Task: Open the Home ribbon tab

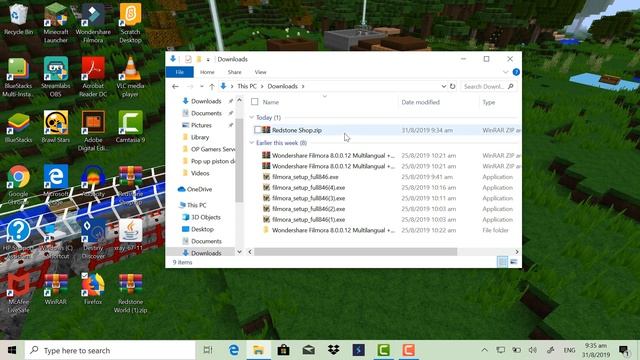Action: pyautogui.click(x=207, y=72)
